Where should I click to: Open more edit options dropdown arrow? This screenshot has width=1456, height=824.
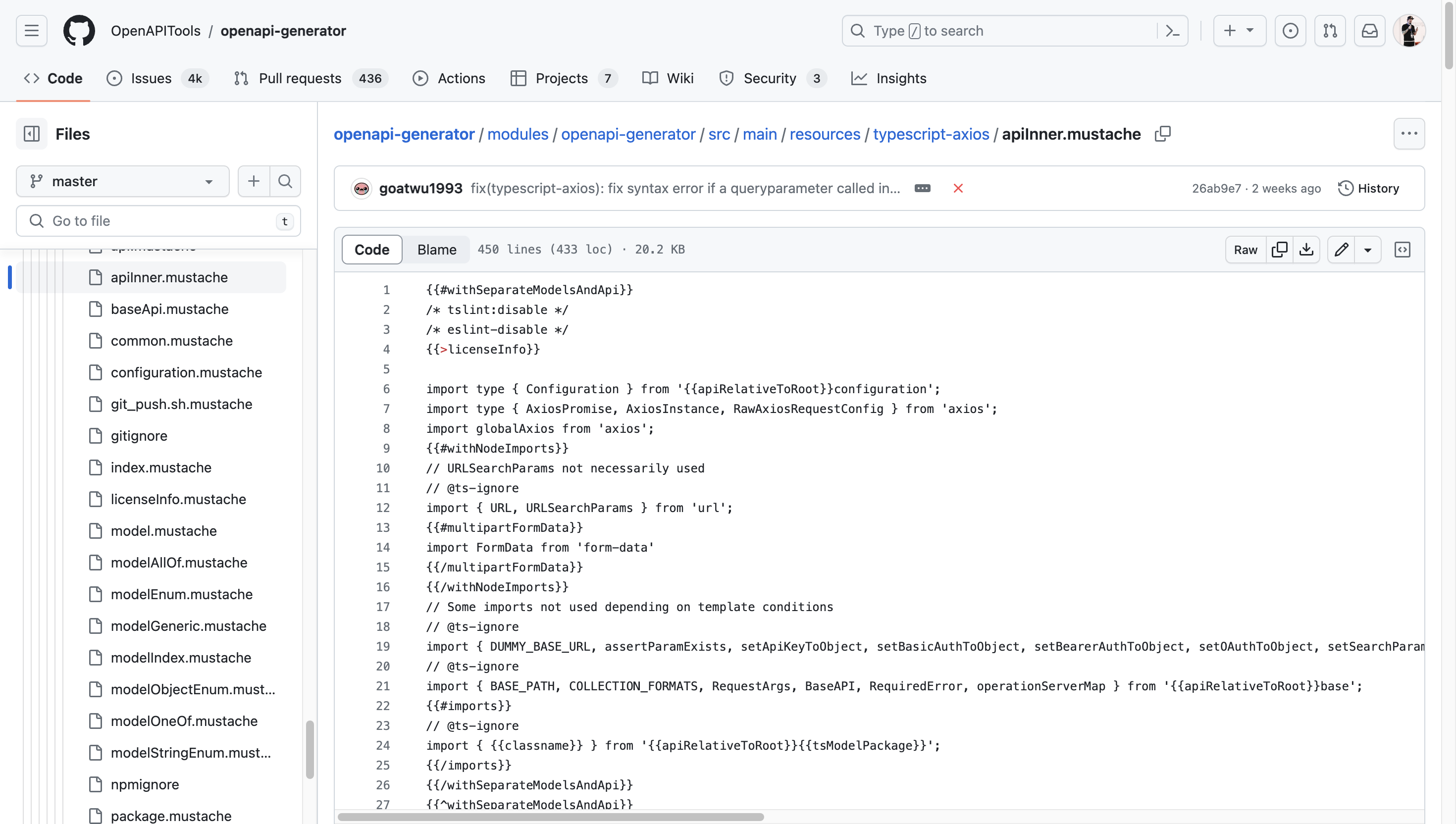click(1368, 250)
